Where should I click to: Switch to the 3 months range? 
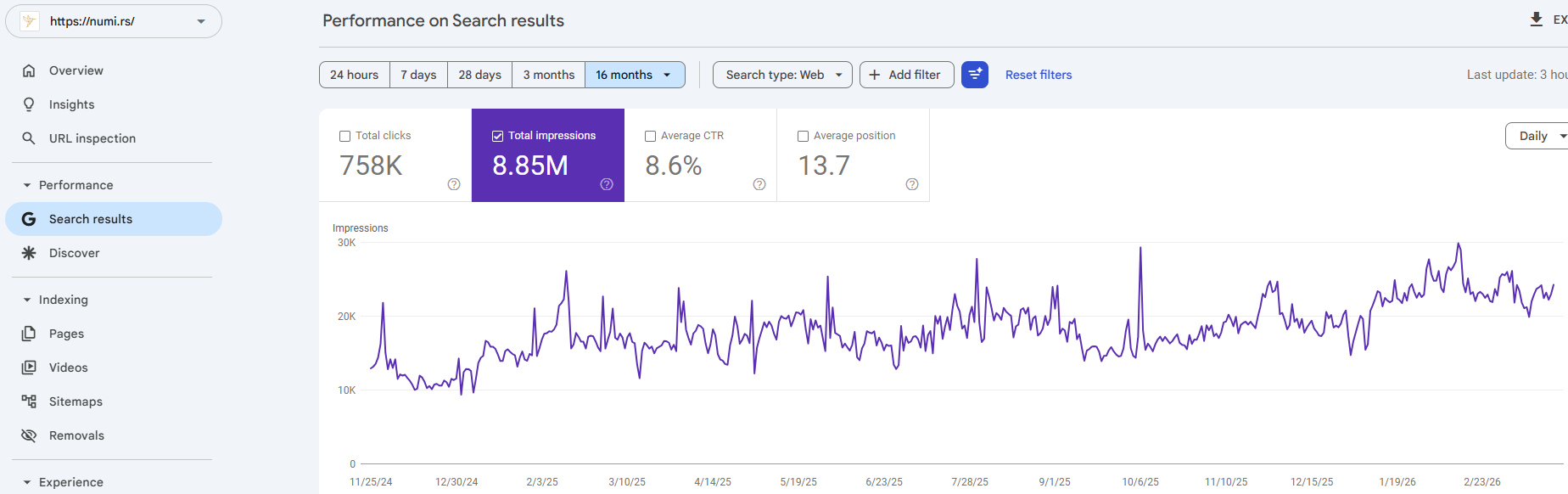pyautogui.click(x=548, y=75)
